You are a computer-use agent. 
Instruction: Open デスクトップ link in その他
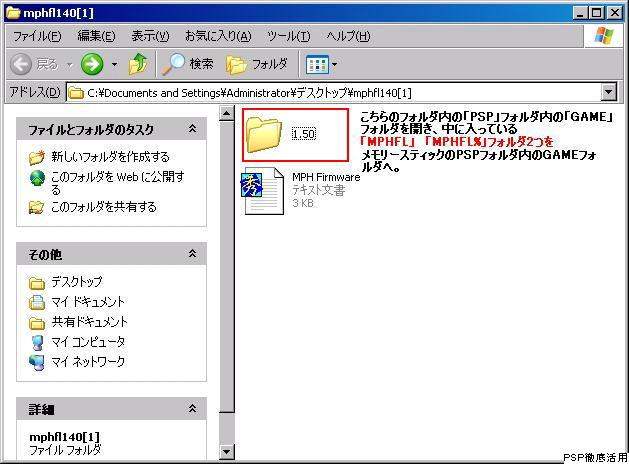(x=77, y=282)
